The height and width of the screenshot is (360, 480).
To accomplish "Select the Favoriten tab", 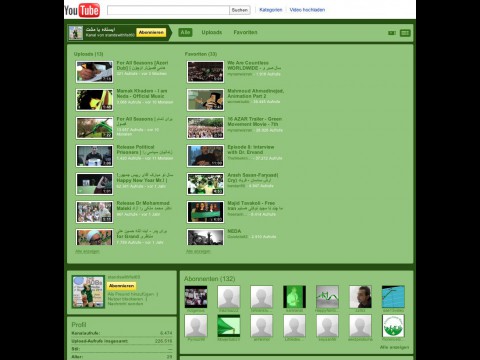I will click(245, 32).
